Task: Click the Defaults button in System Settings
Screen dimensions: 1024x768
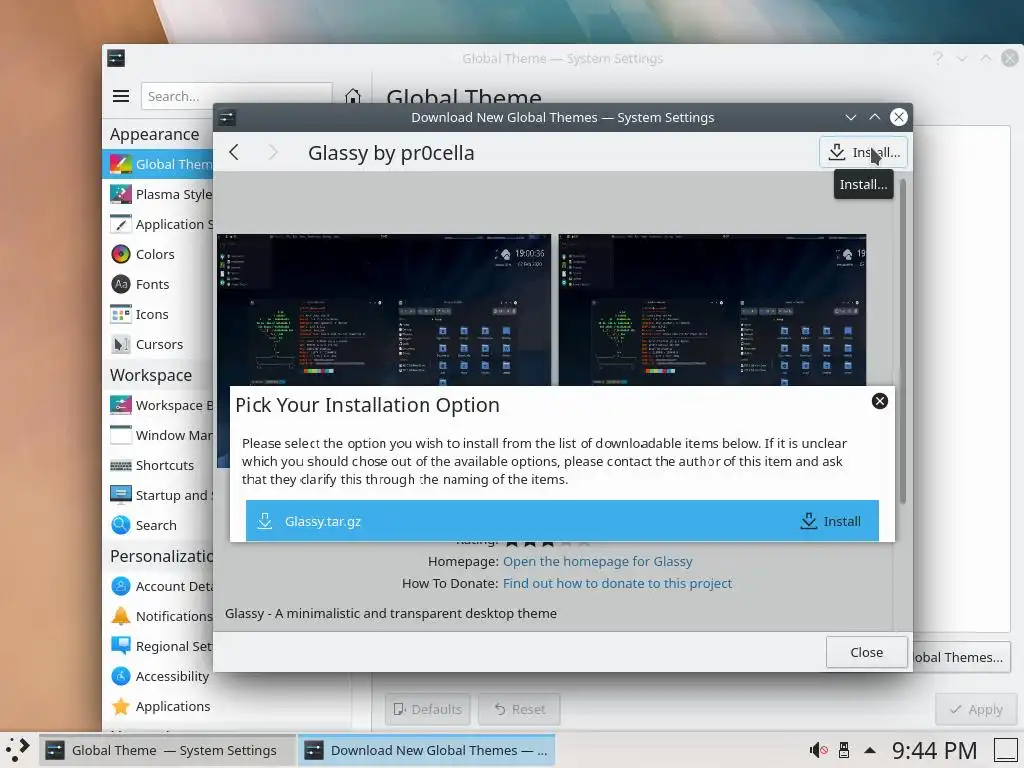Action: [427, 709]
